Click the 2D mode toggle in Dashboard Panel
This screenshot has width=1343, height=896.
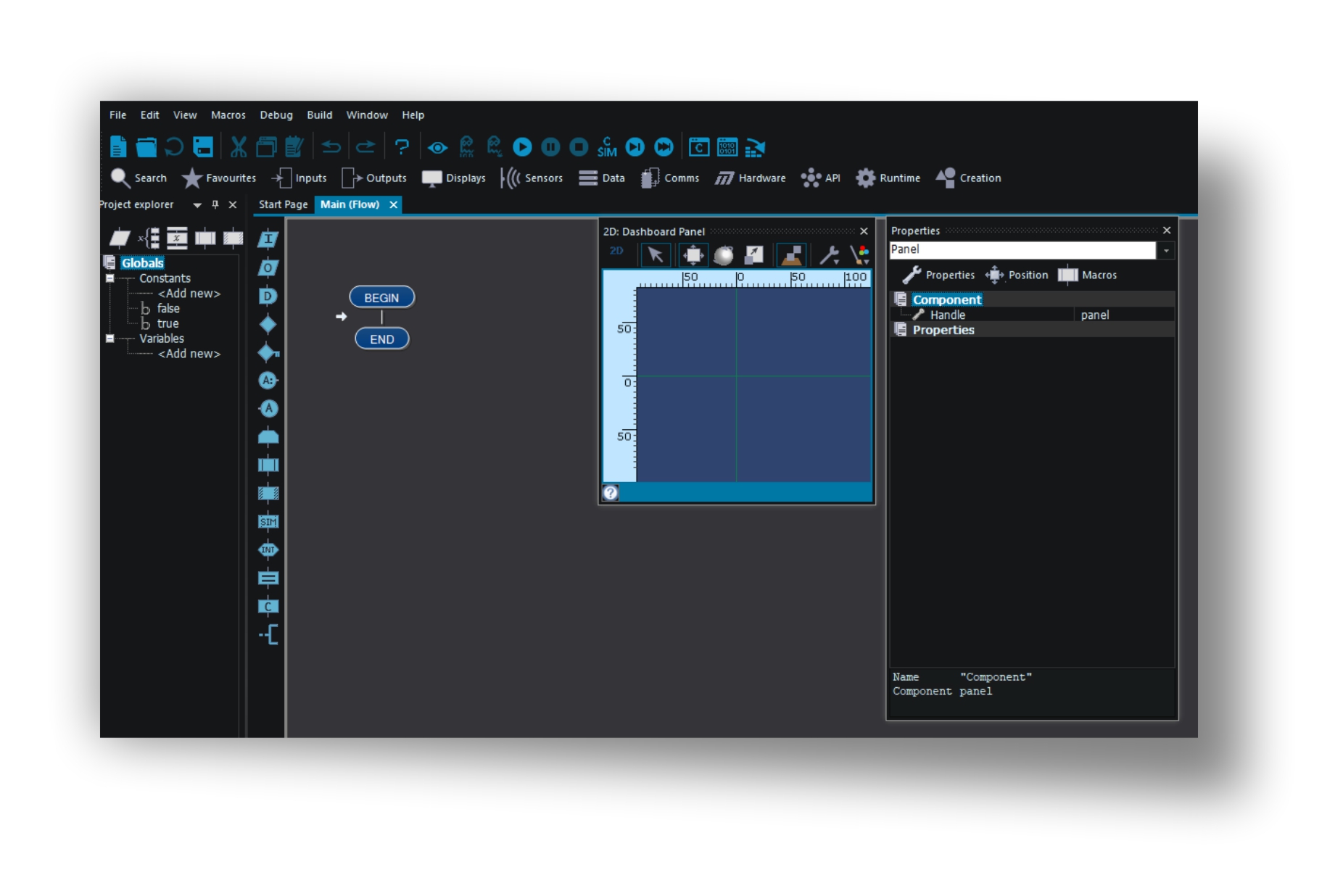click(x=617, y=251)
